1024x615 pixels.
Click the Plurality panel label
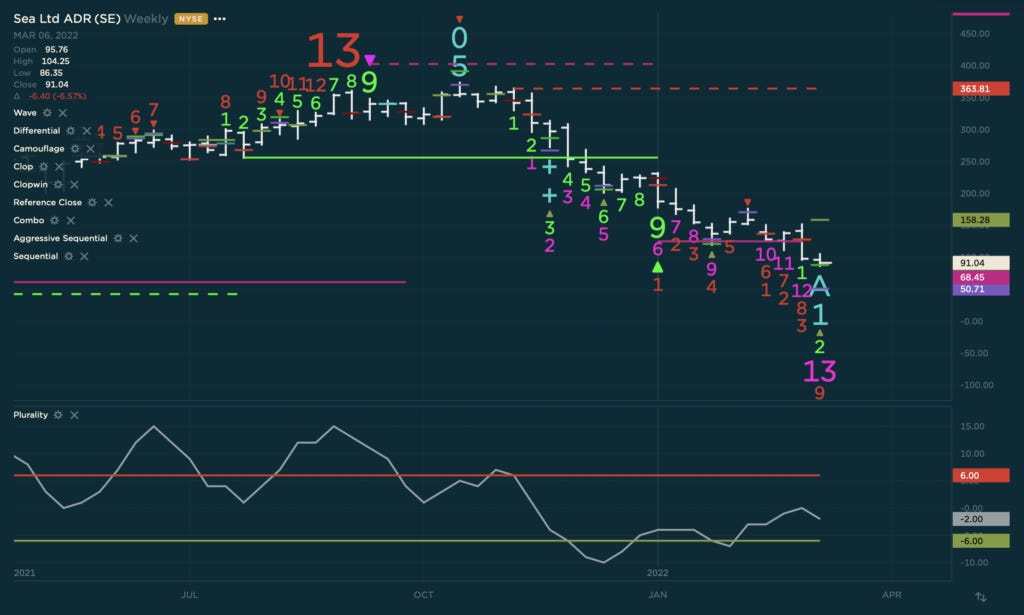[30, 415]
